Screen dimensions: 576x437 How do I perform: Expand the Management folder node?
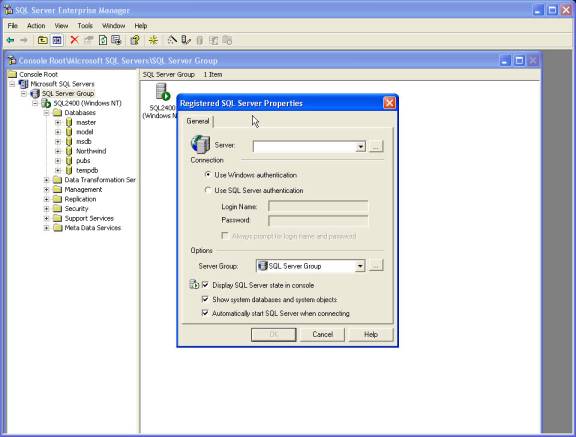[47, 189]
